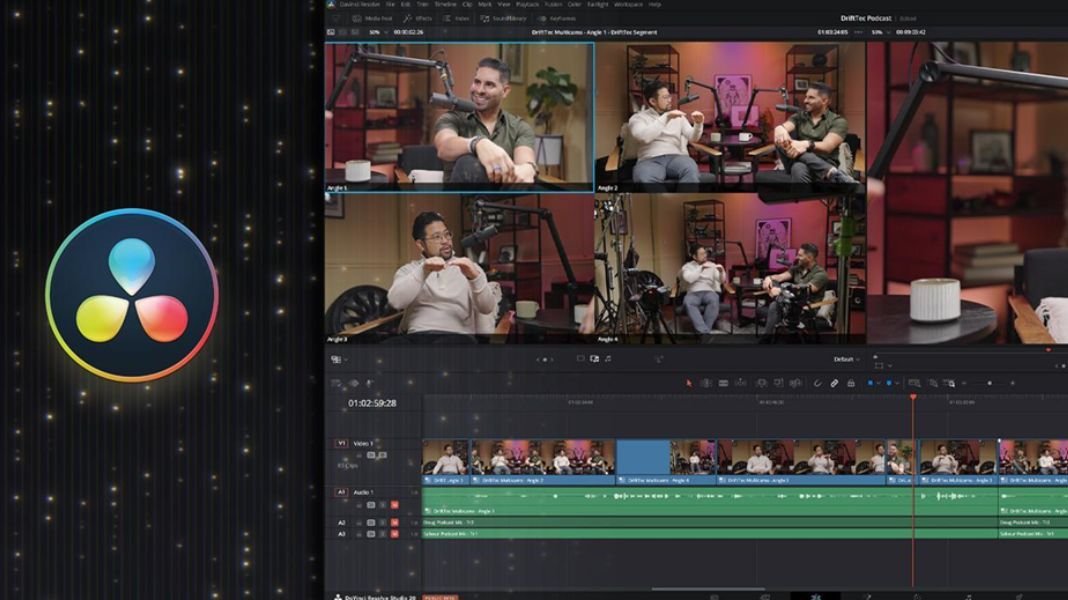Adjust the timeline zoom slider

coord(989,383)
